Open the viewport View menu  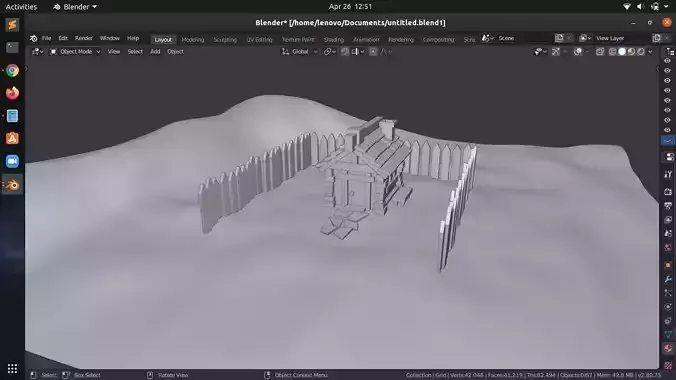click(x=114, y=52)
